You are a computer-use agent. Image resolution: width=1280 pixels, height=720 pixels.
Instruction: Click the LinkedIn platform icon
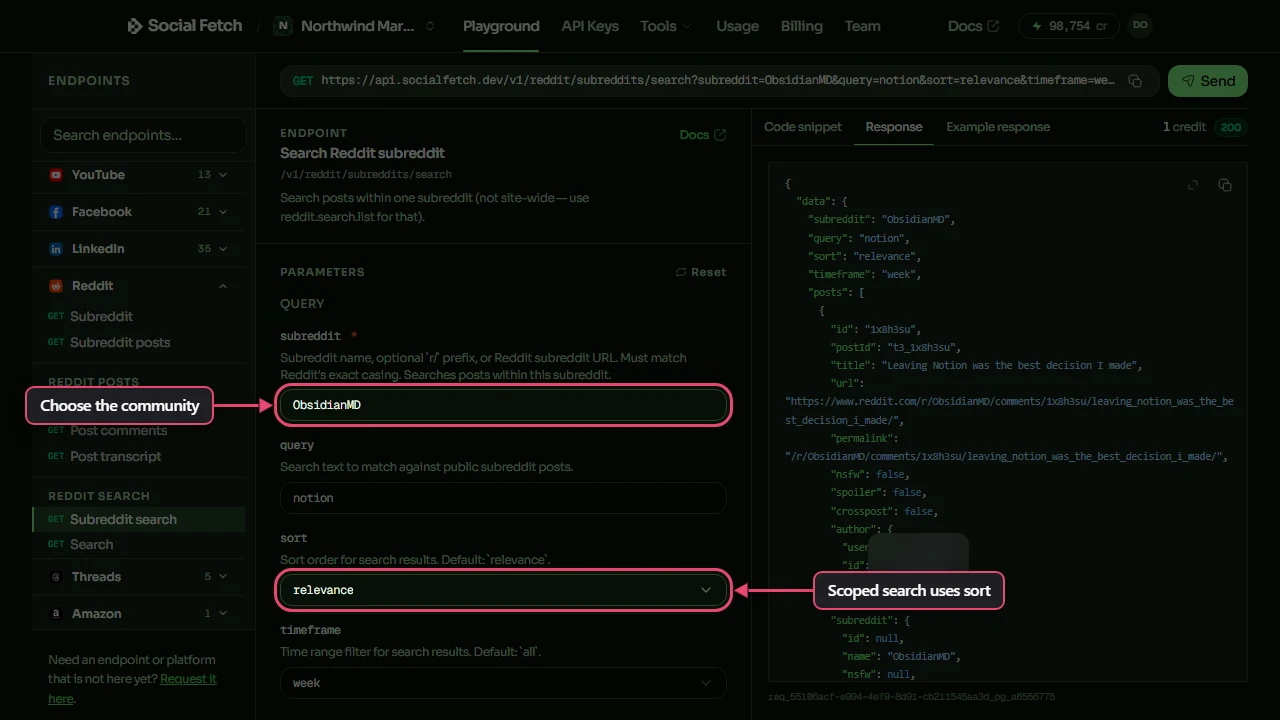(56, 249)
